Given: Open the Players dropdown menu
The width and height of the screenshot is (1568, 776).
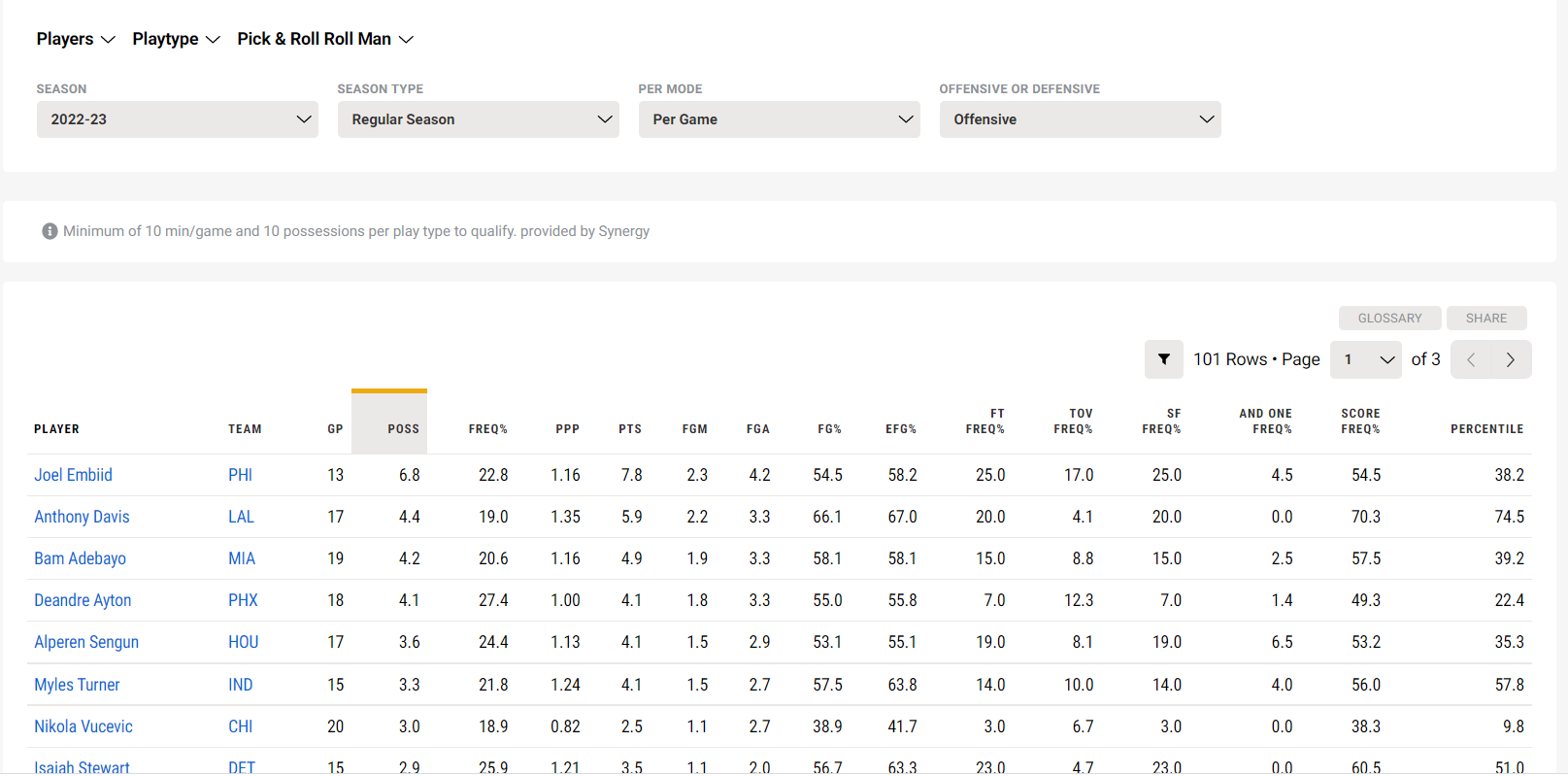Looking at the screenshot, I should [76, 39].
